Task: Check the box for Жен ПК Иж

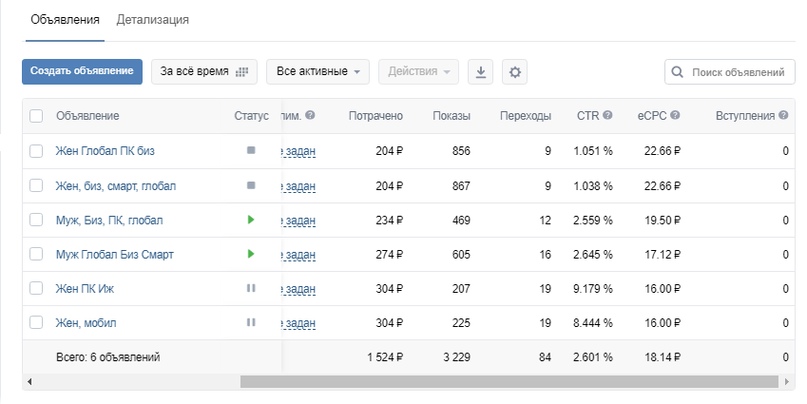Action: point(36,288)
